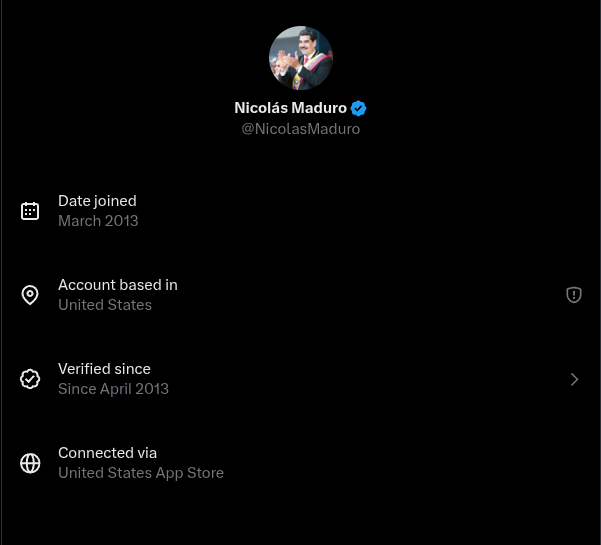
Task: Click the Since April 2013 text
Action: [113, 389]
